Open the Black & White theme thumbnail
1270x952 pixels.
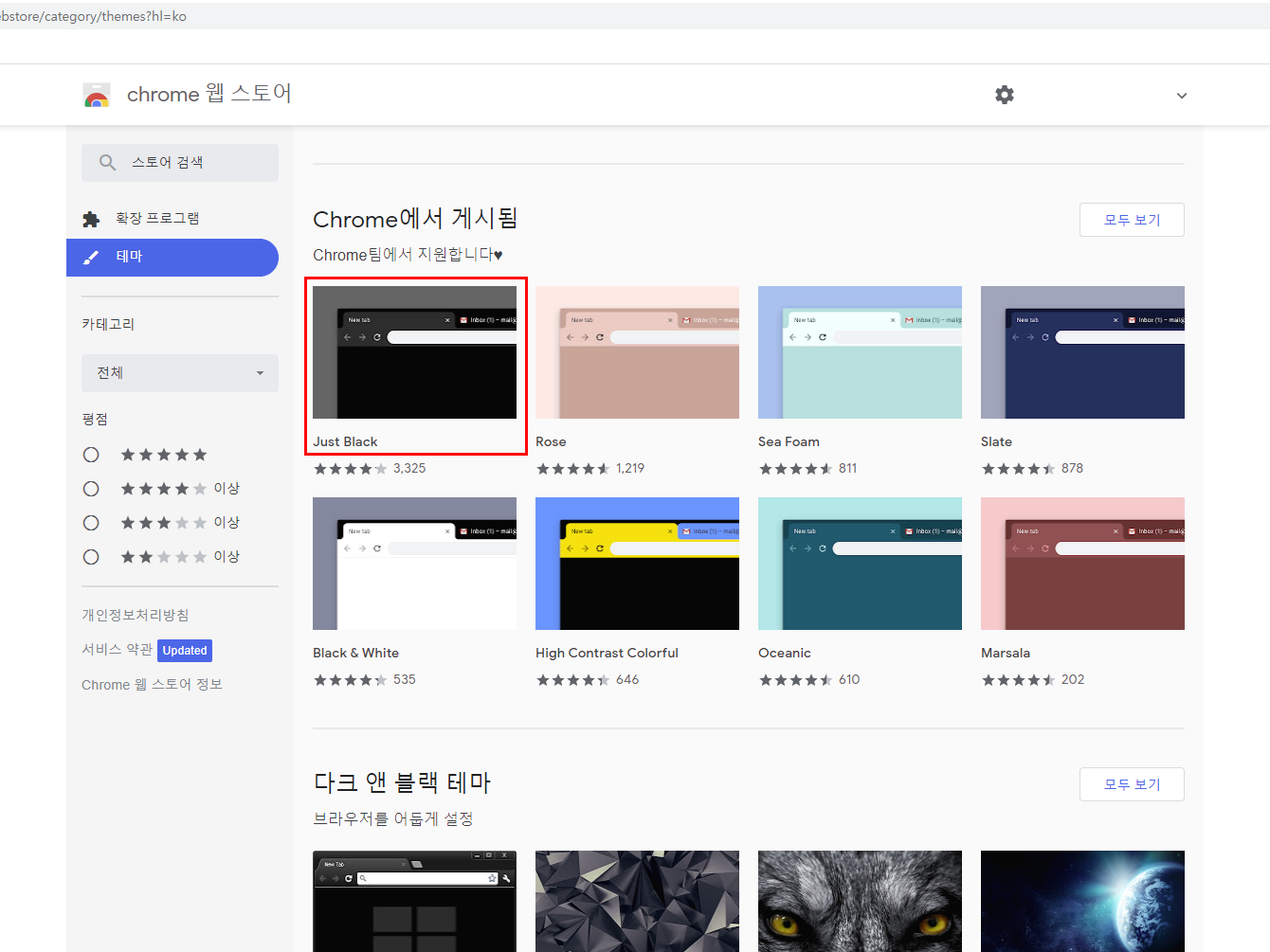[414, 564]
